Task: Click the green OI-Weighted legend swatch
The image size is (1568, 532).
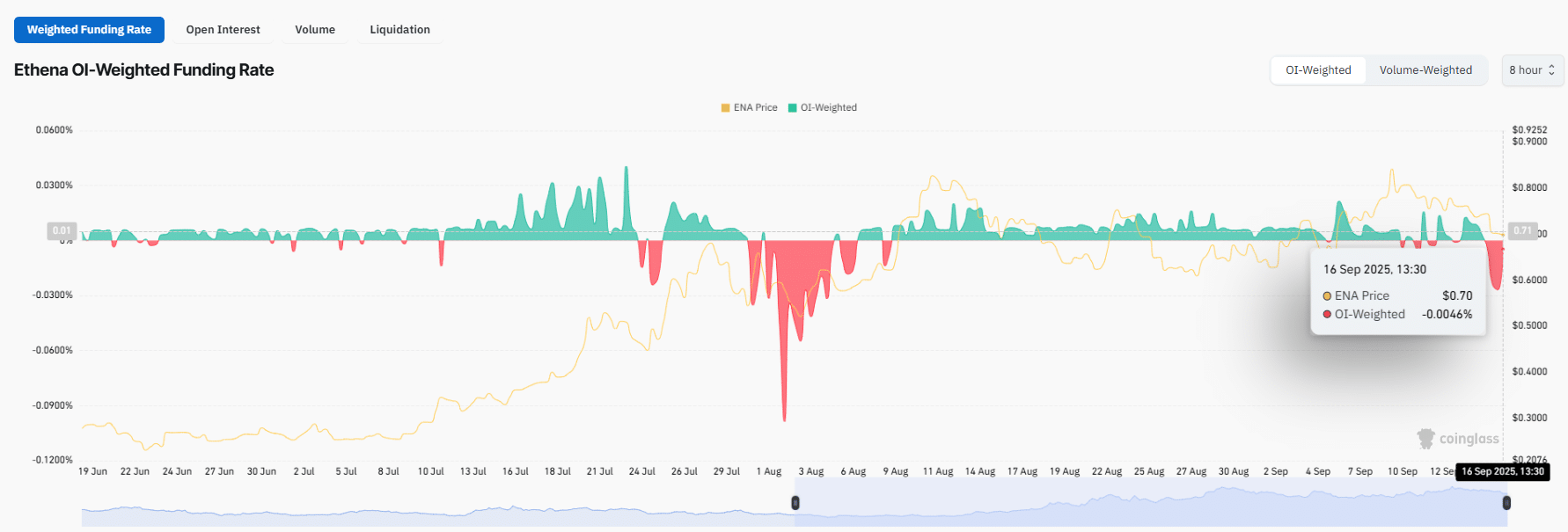Action: 792,108
